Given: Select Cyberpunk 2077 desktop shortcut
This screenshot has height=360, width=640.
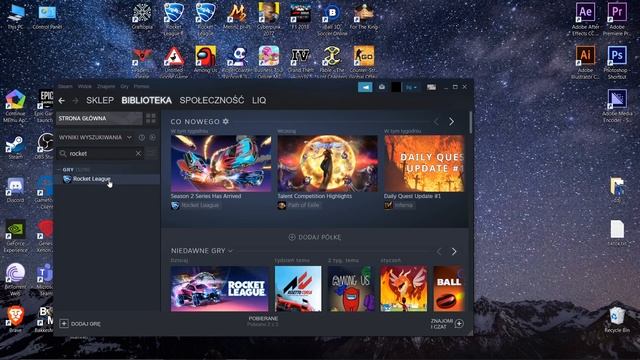Looking at the screenshot, I should tap(269, 18).
